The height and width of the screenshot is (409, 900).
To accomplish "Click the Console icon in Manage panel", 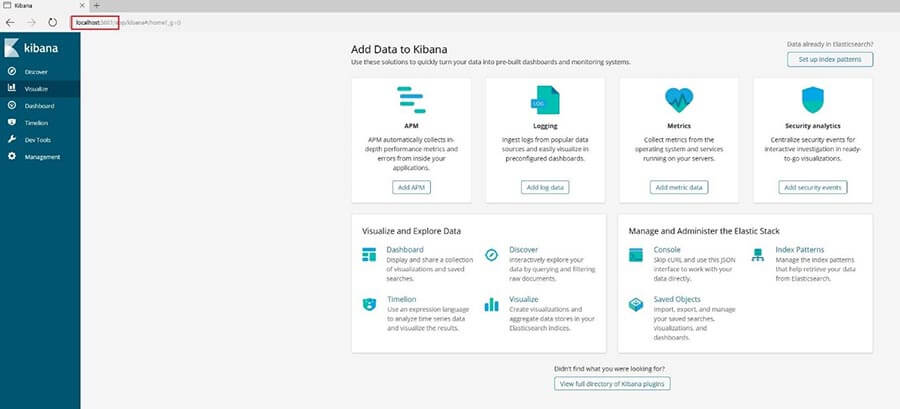I will pos(635,255).
